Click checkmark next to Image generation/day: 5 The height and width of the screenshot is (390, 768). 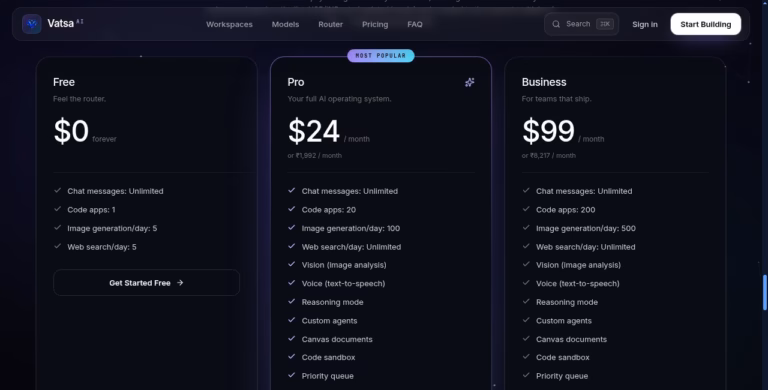pyautogui.click(x=57, y=228)
